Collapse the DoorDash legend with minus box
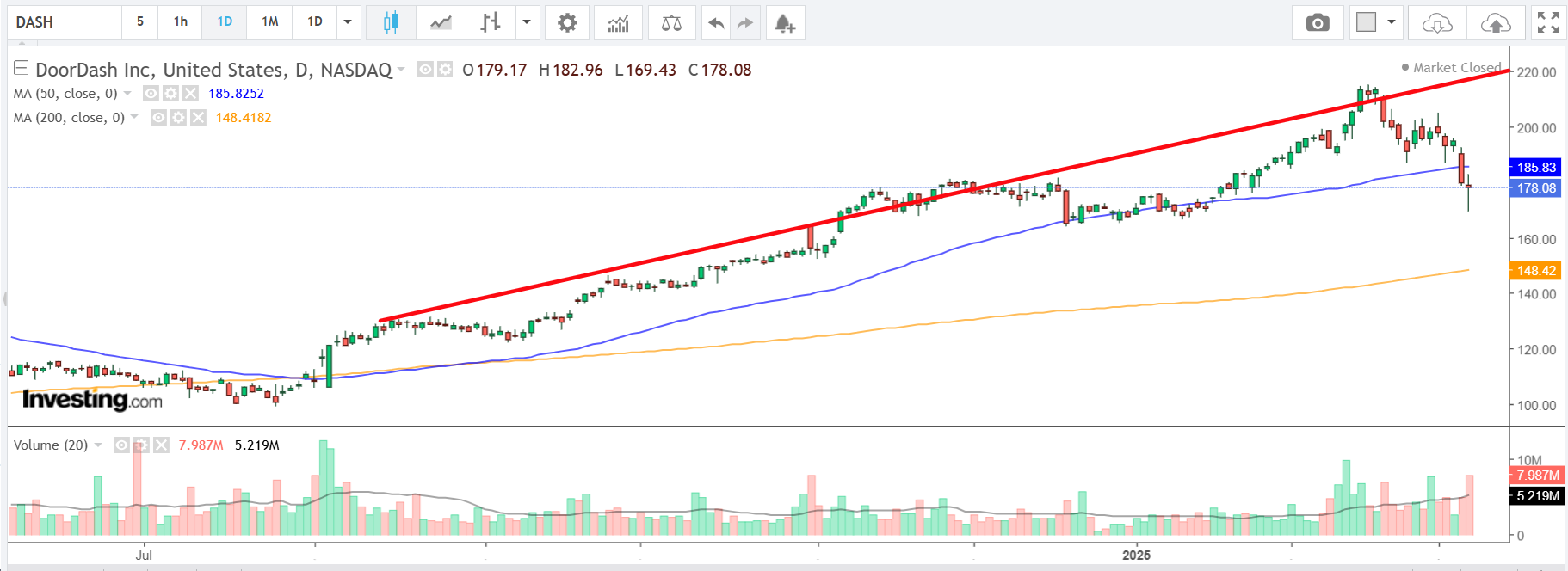The image size is (1568, 571). coord(22,68)
